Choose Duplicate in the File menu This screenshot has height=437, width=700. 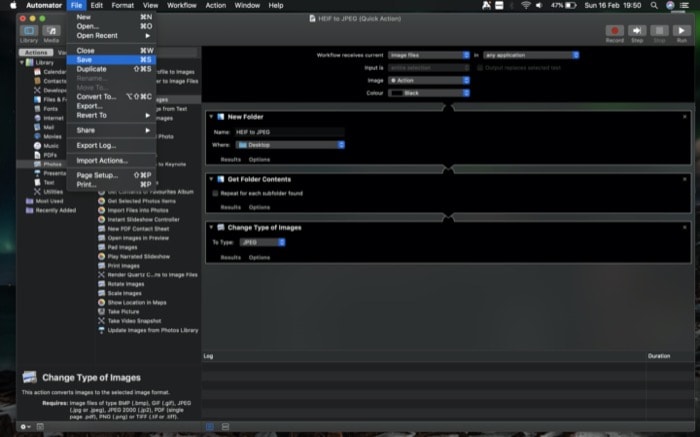coord(112,69)
